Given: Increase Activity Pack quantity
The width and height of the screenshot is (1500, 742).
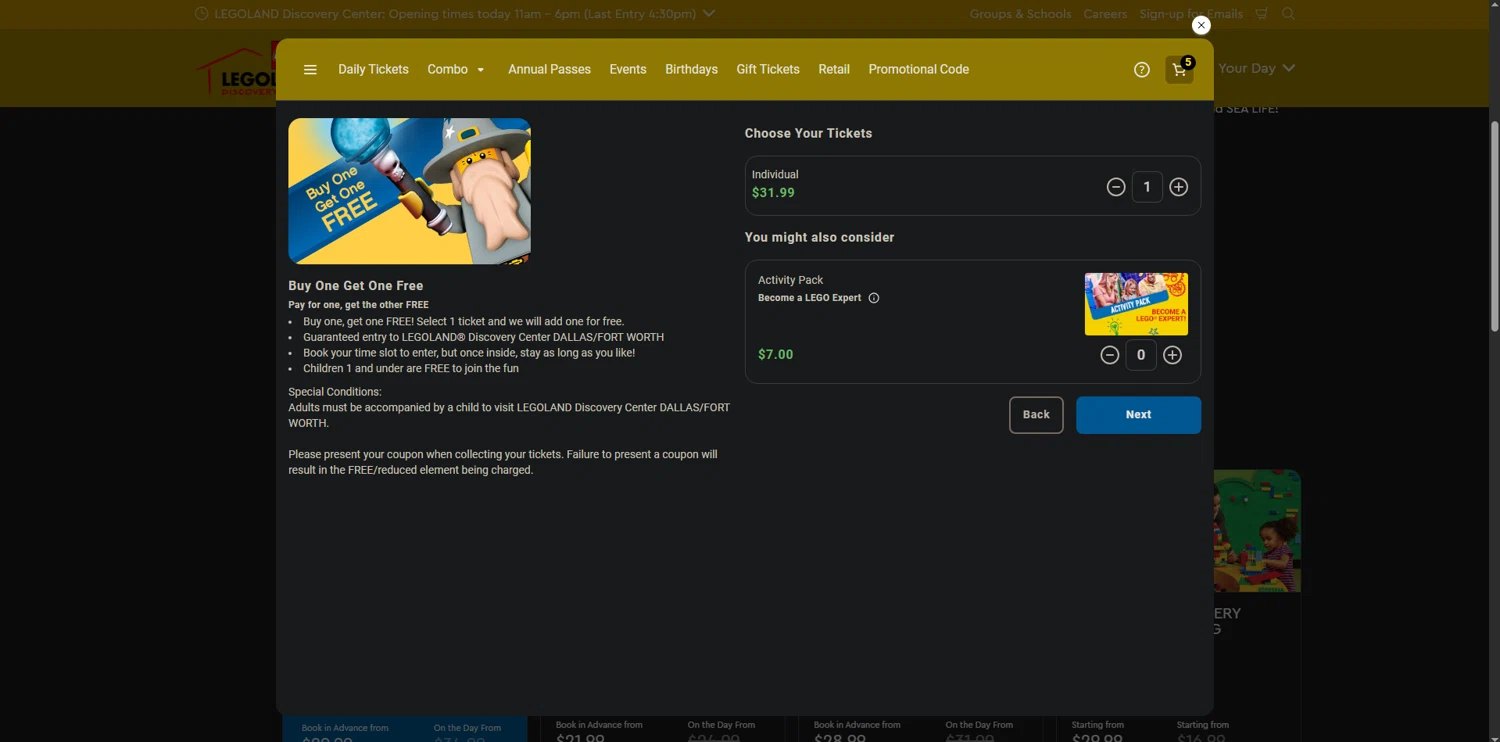Looking at the screenshot, I should (x=1173, y=355).
